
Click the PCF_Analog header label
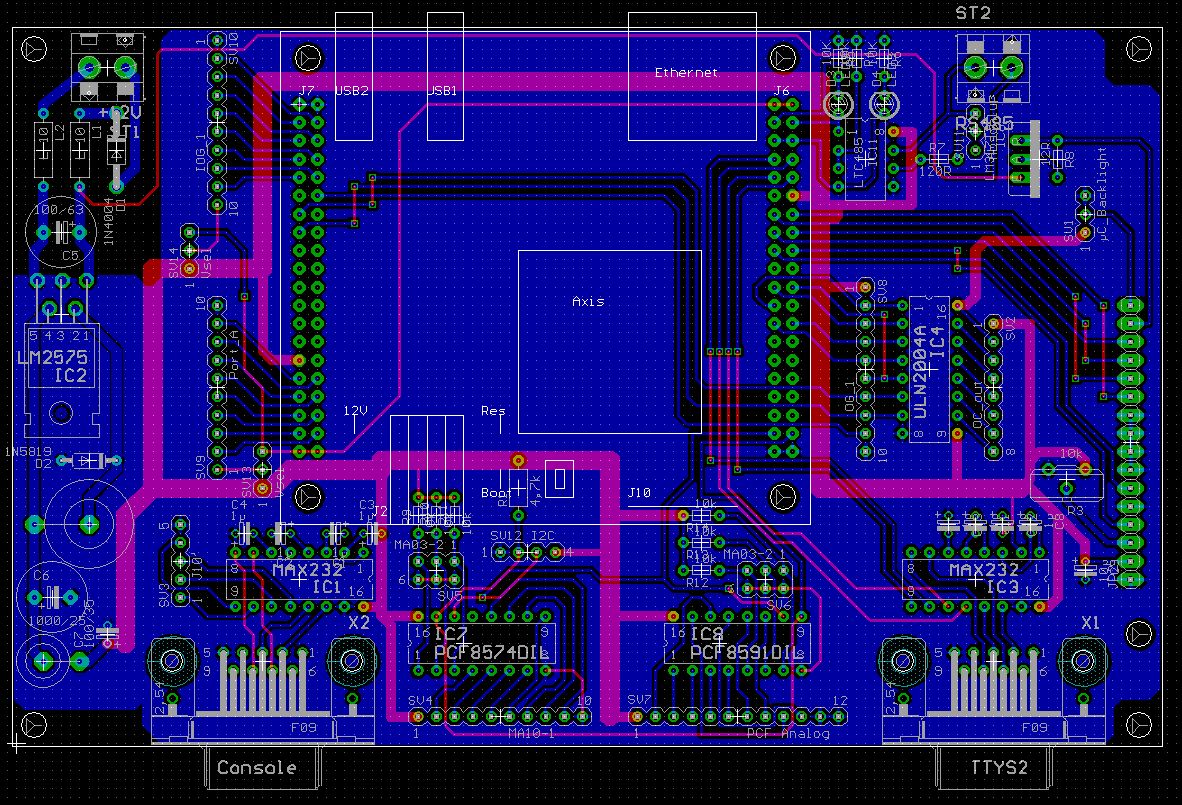point(788,733)
